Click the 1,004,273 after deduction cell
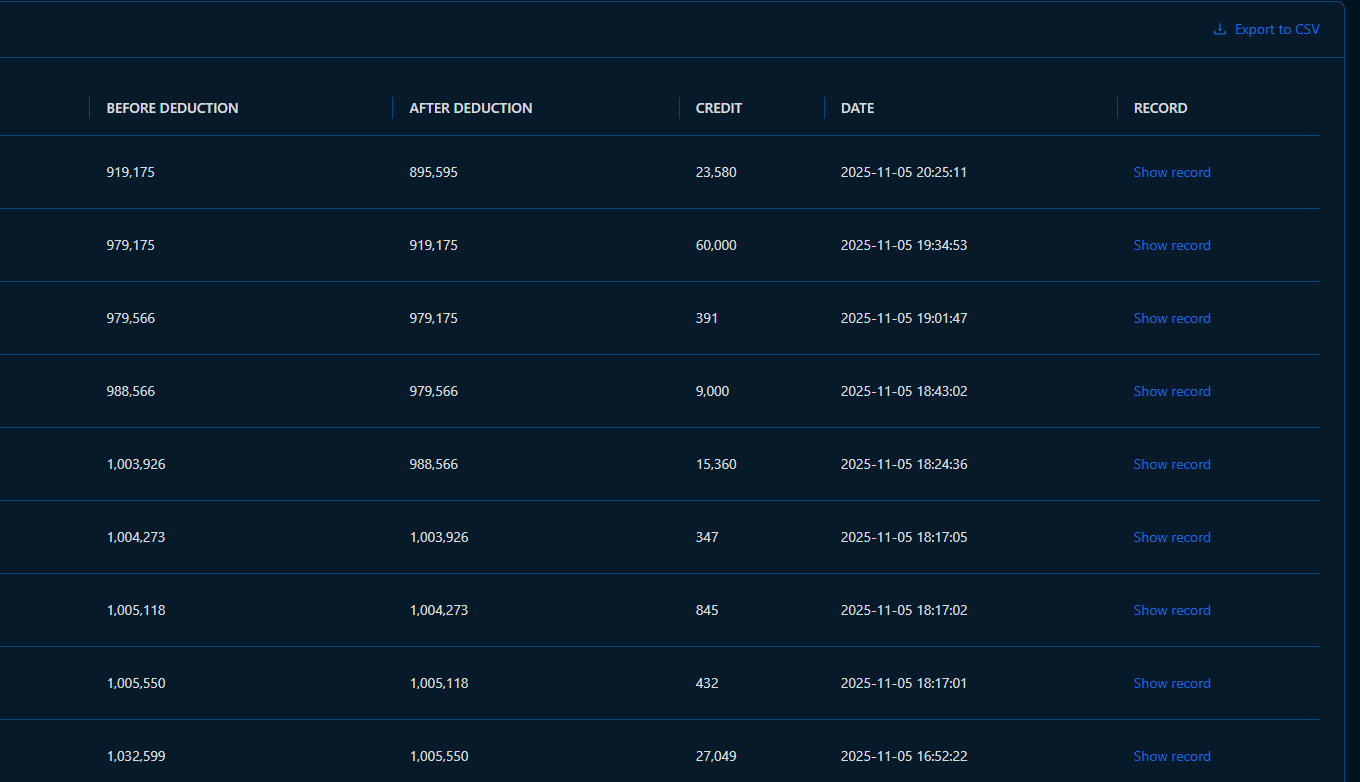The width and height of the screenshot is (1360, 782). (x=438, y=610)
